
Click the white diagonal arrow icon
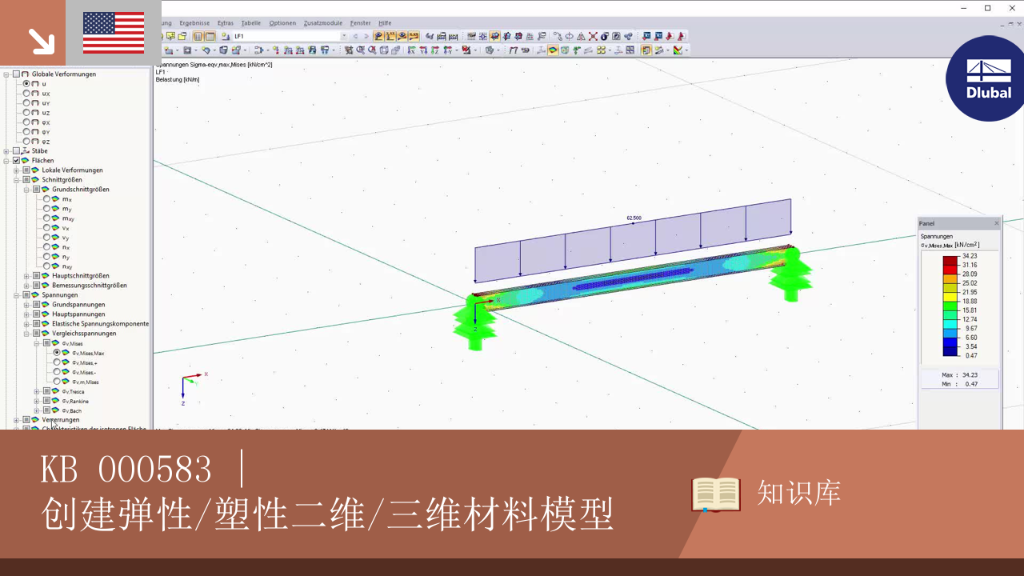[x=41, y=41]
